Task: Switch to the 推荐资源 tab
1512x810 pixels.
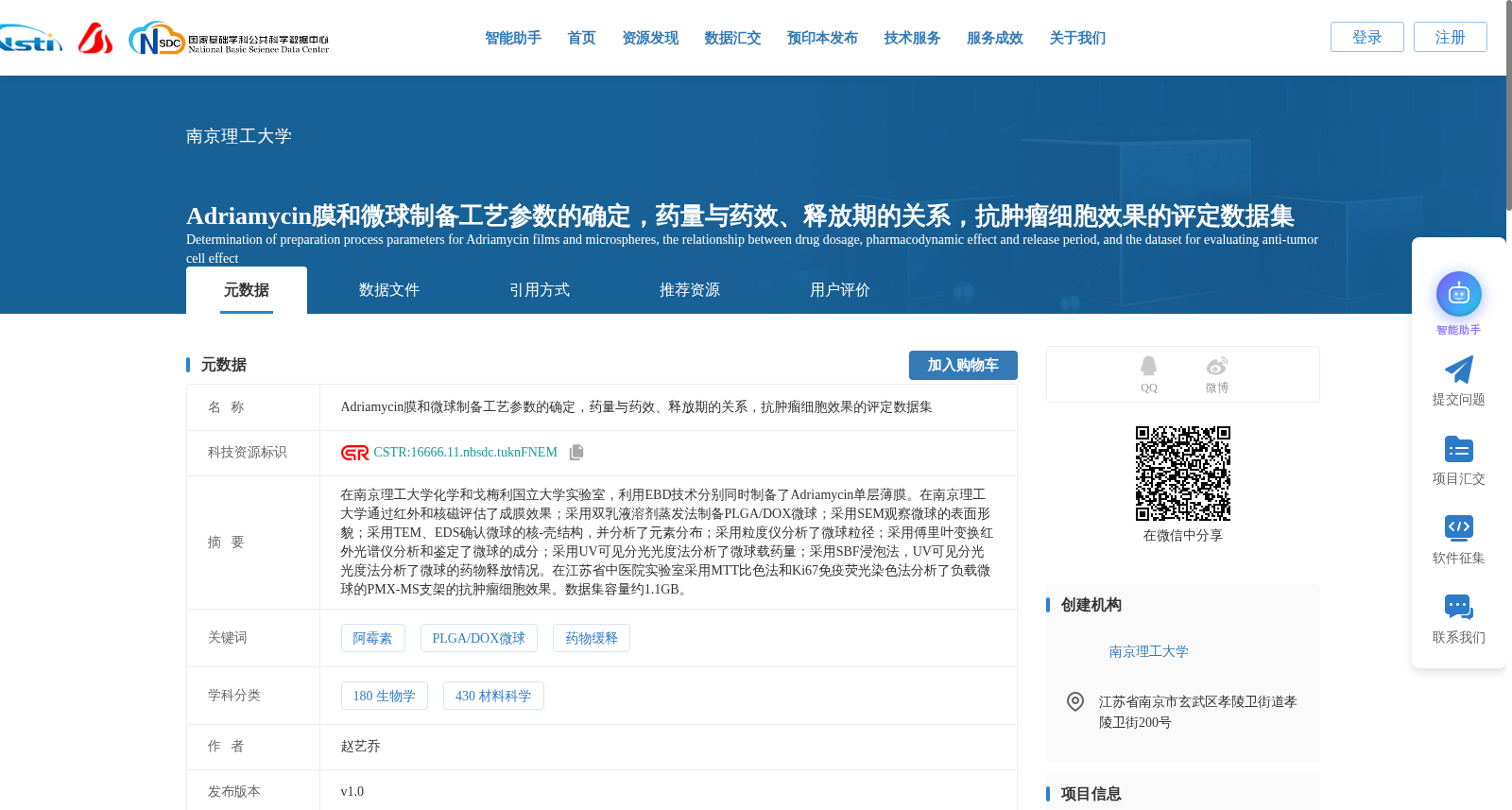Action: click(689, 290)
